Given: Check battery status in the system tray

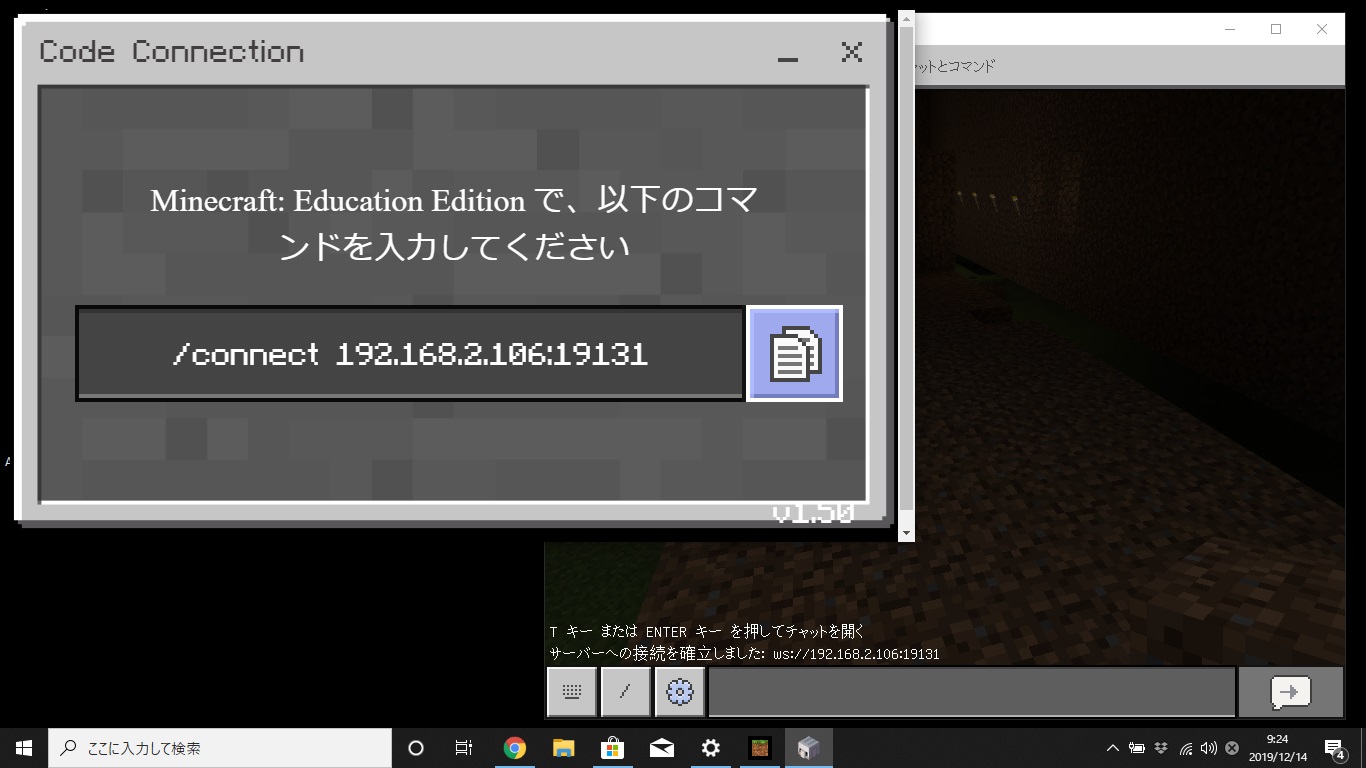Looking at the screenshot, I should pyautogui.click(x=1137, y=748).
